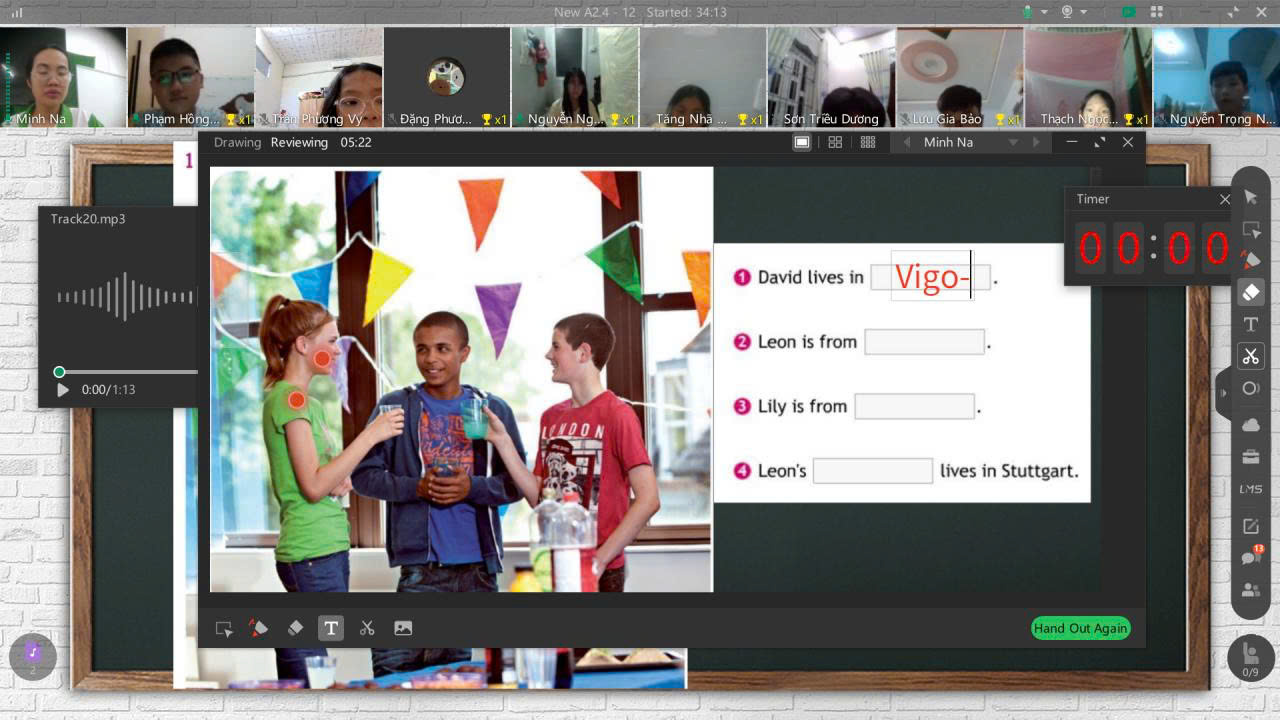Click the Hand Out Again button
The height and width of the screenshot is (720, 1280).
(1080, 628)
